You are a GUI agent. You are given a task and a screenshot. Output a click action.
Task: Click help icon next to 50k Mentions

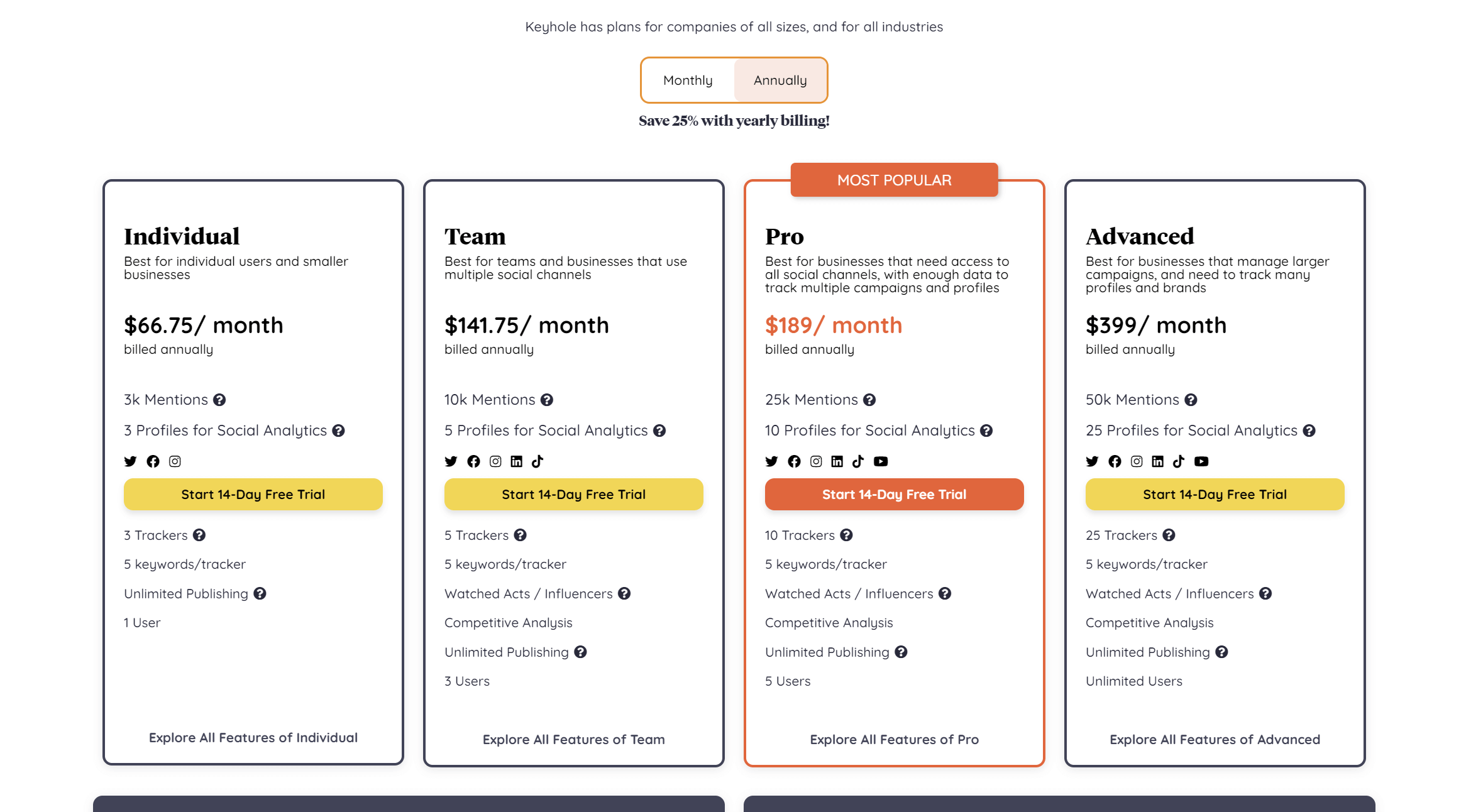pyautogui.click(x=1191, y=400)
